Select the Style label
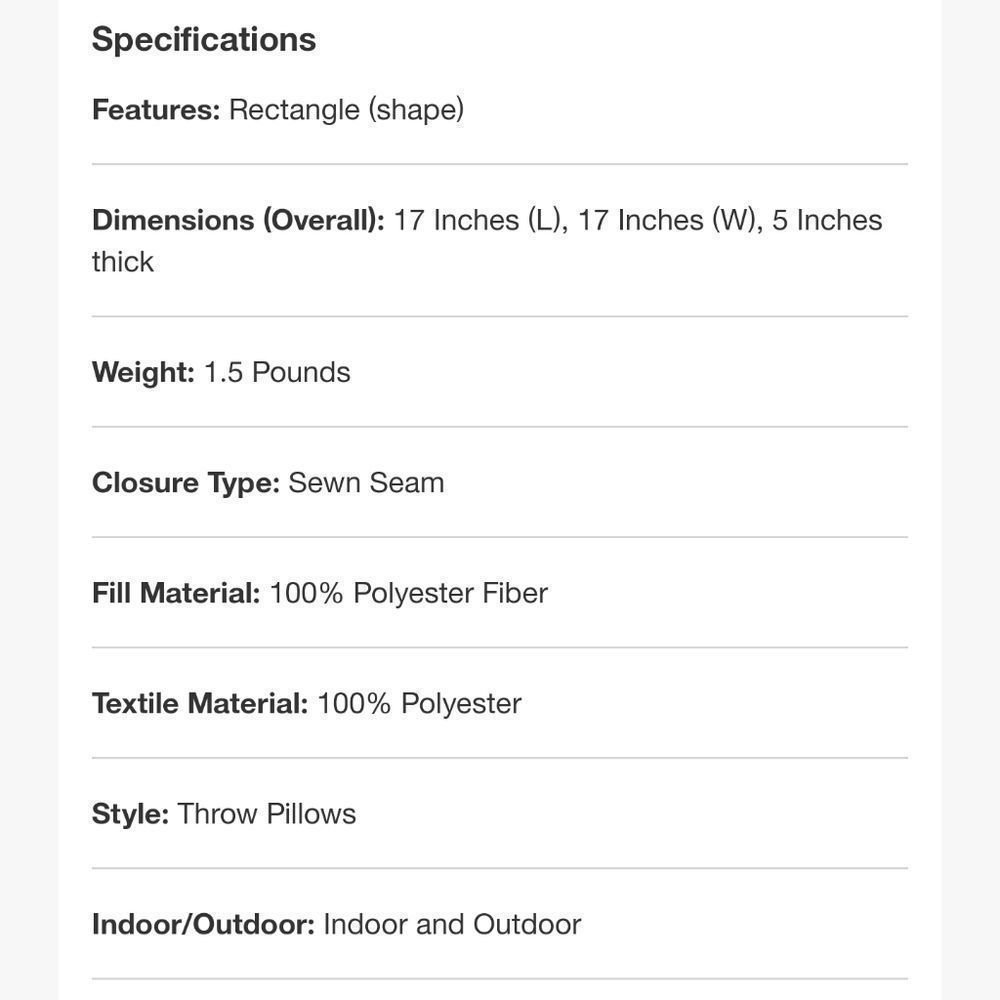1000x1000 pixels. click(131, 814)
